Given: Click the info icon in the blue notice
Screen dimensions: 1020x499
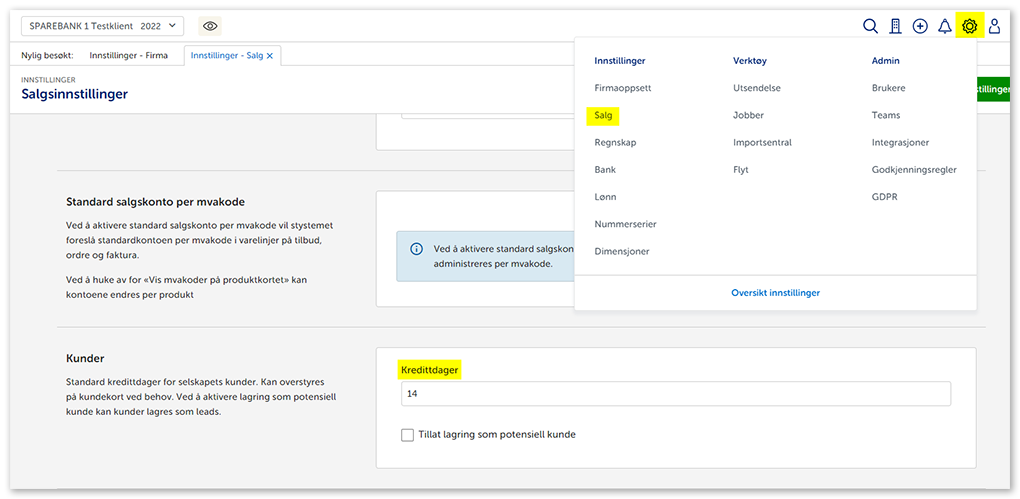Looking at the screenshot, I should tap(416, 248).
